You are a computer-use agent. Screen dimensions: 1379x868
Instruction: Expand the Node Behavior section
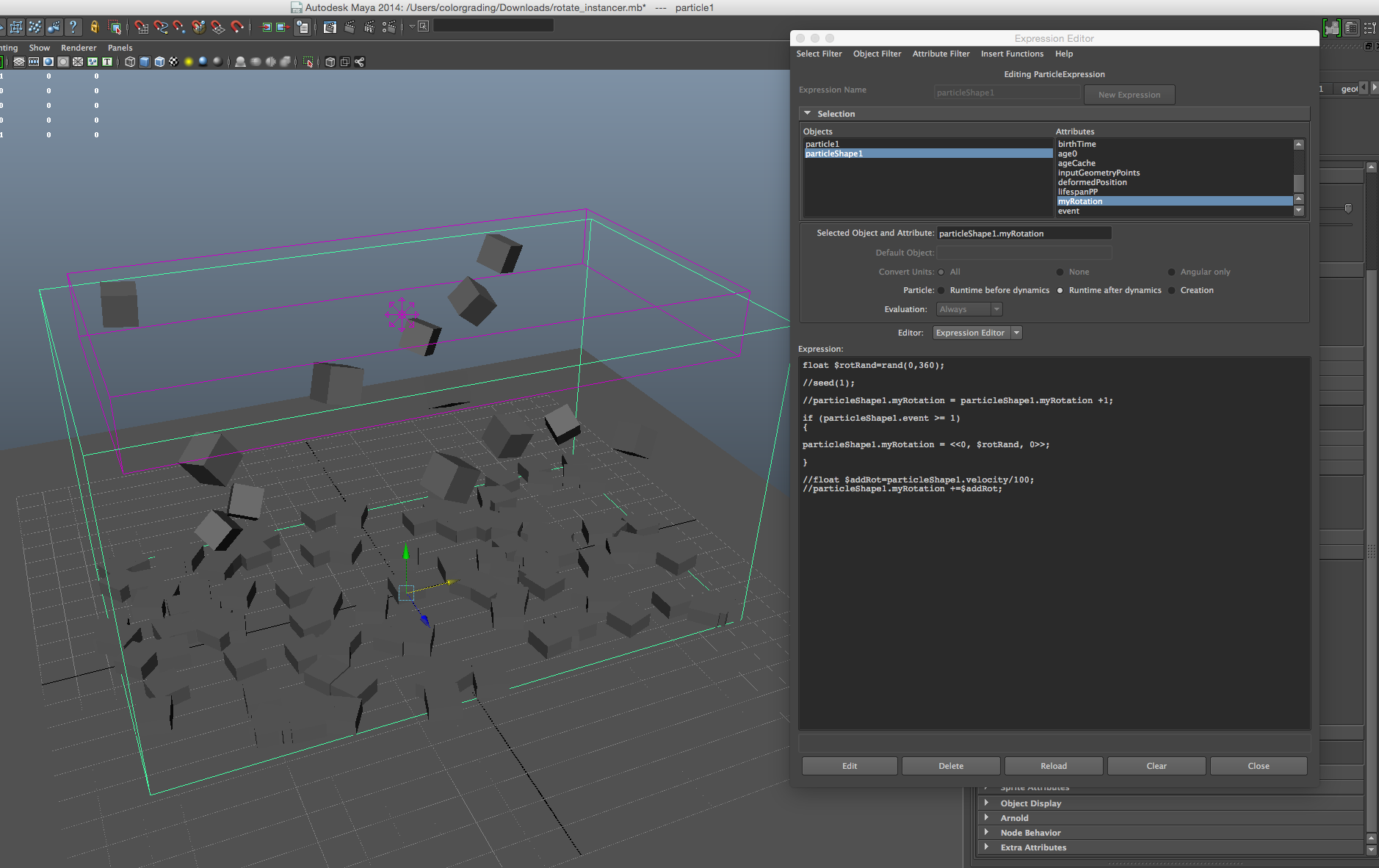click(986, 833)
